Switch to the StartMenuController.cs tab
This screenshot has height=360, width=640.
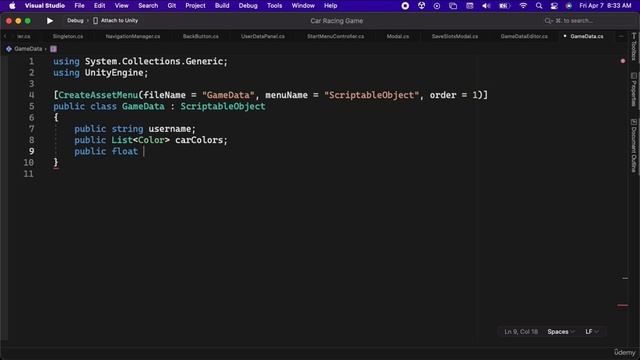[336, 36]
